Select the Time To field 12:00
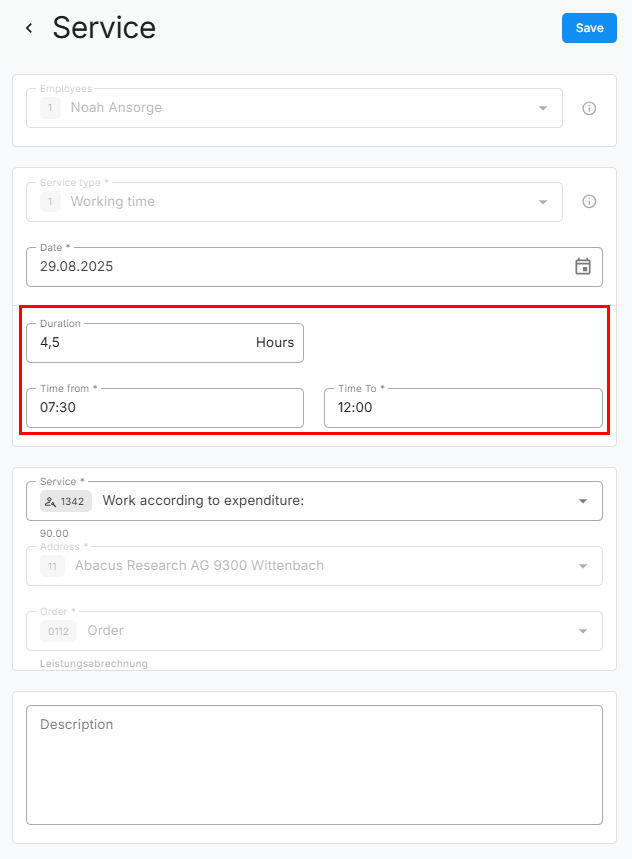The height and width of the screenshot is (859, 632). point(463,408)
